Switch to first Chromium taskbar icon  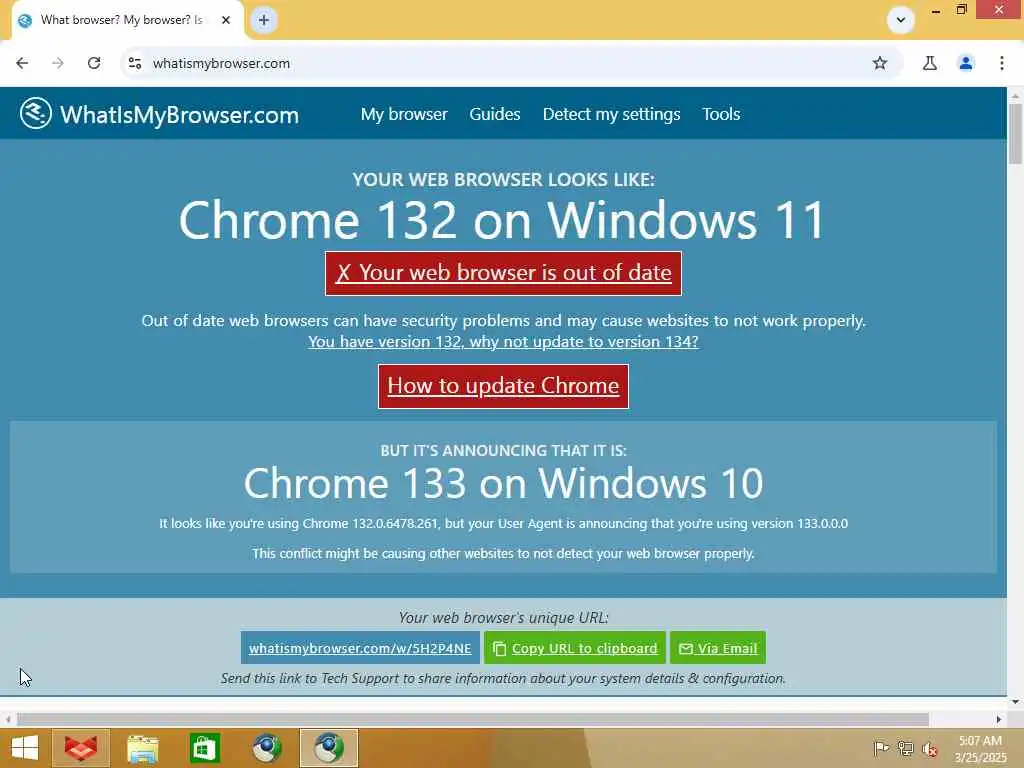[267, 748]
